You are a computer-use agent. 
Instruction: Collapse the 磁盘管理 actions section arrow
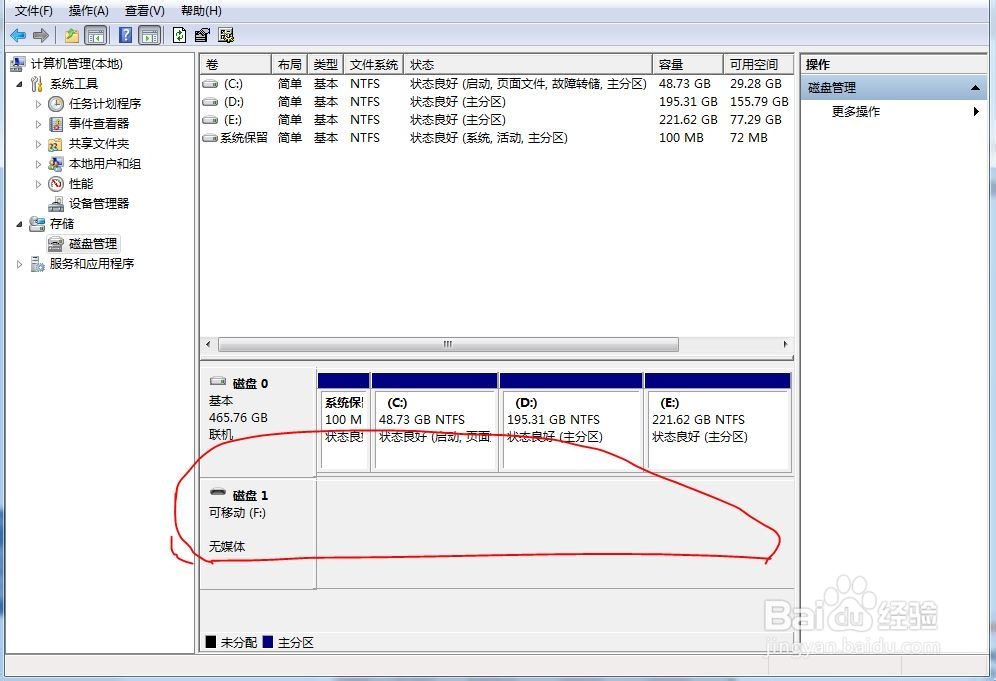click(x=975, y=88)
